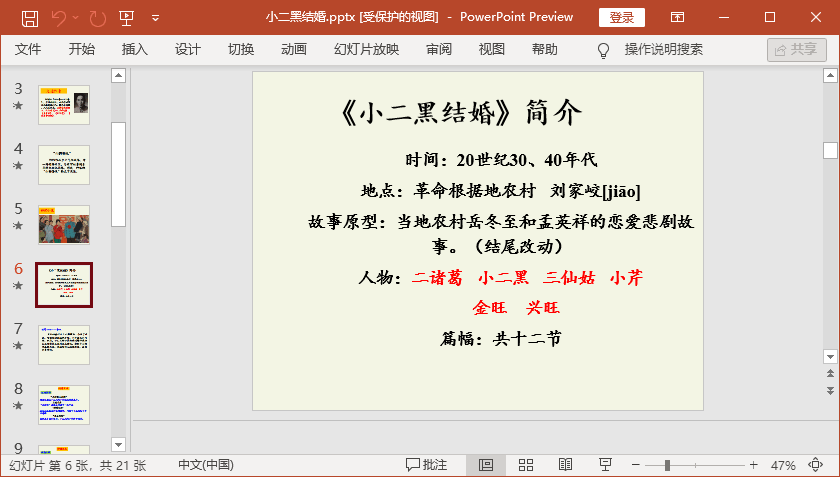The image size is (840, 477).
Task: Open Customize Quick Access Toolbar dropdown
Action: point(155,18)
